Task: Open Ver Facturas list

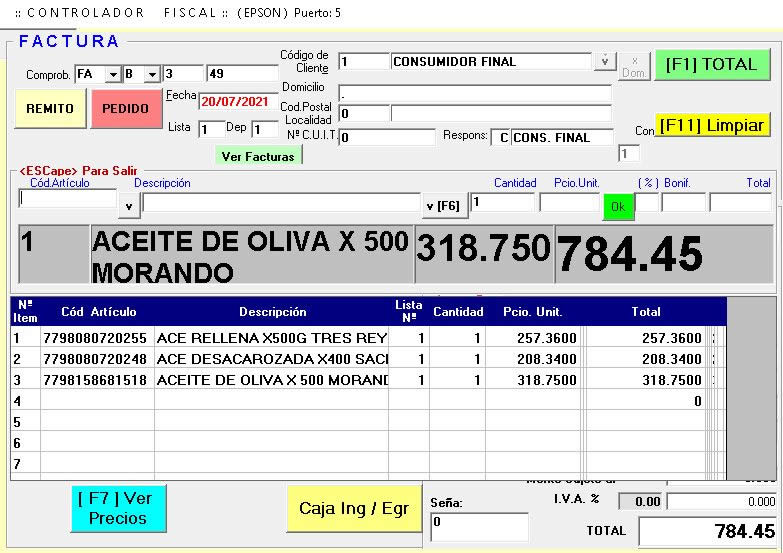Action: 258,156
